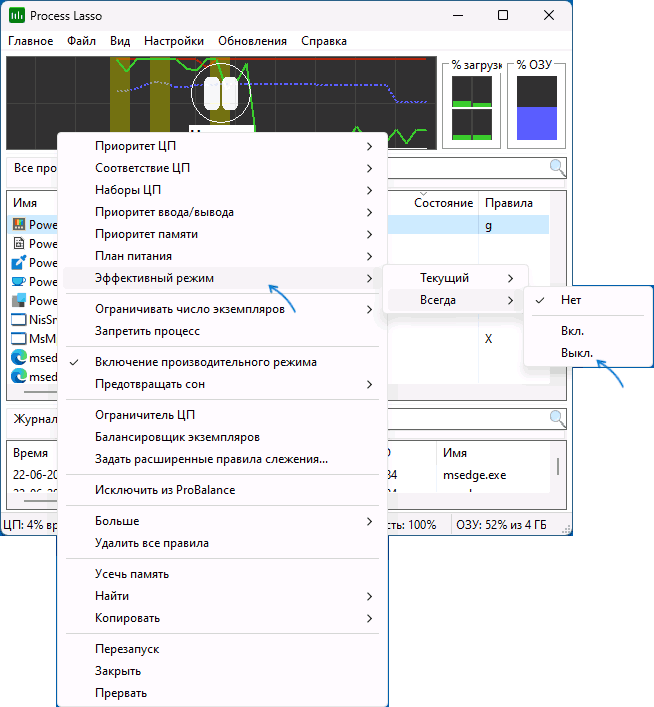
Task: Select the NisSr process icon
Action: pyautogui.click(x=18, y=320)
